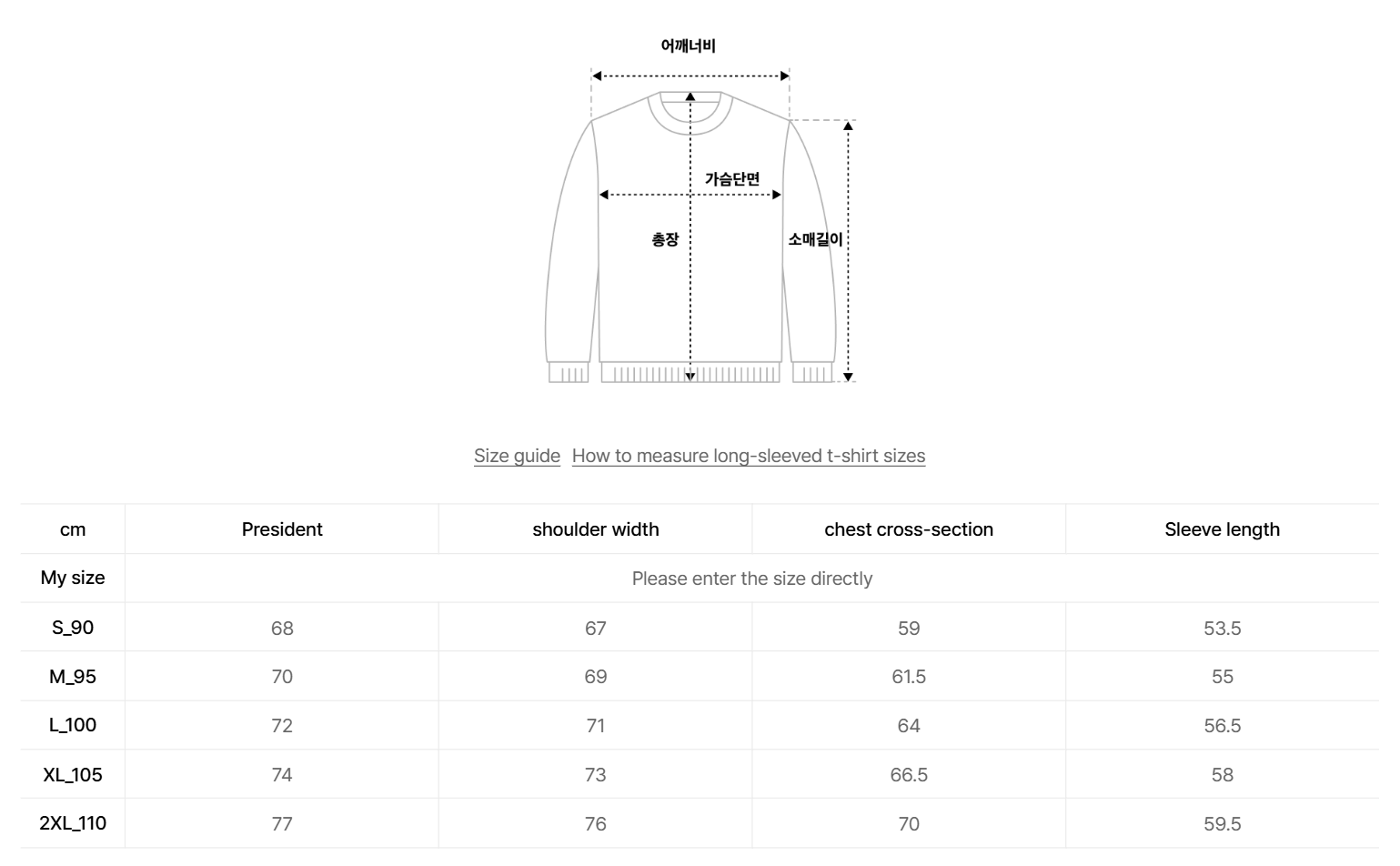Screen dimensions: 1400x866
Task: Select the S_90 size row label
Action: tap(73, 628)
